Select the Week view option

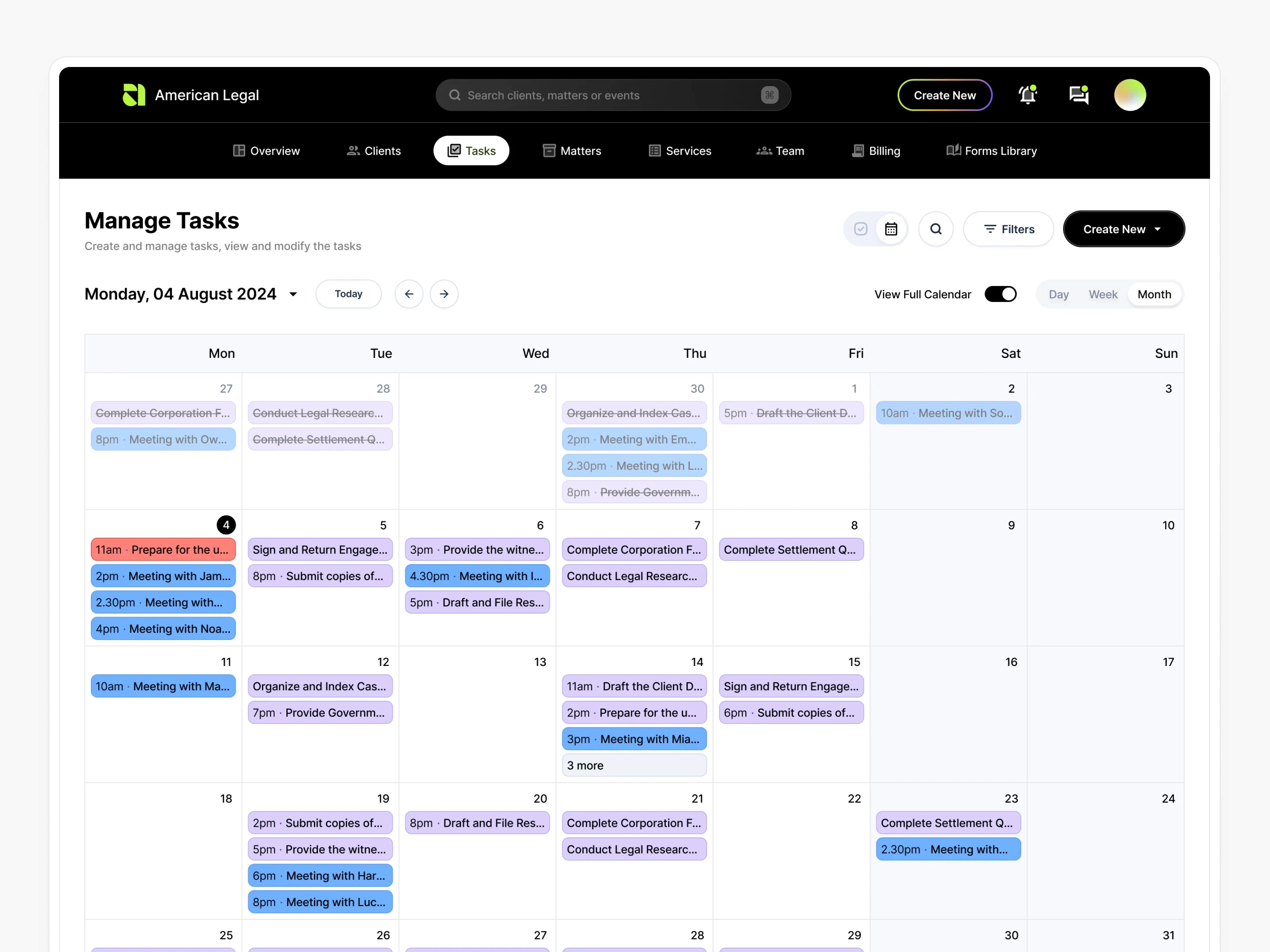(1102, 294)
